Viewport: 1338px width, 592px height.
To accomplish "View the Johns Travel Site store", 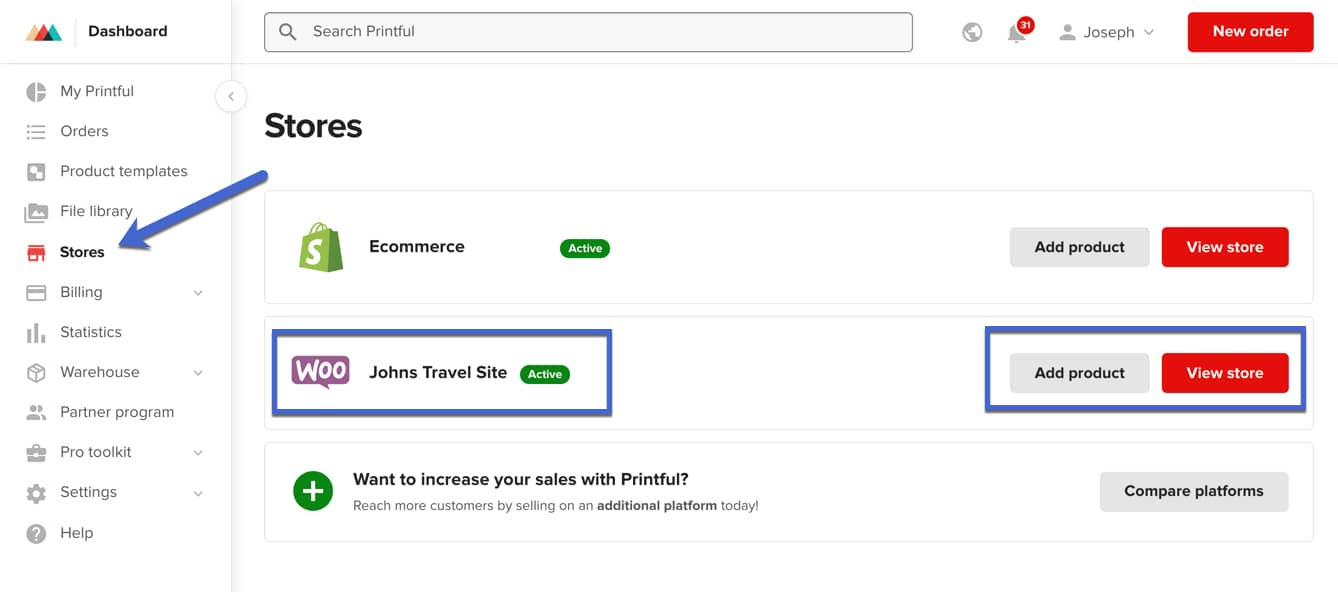I will pos(1225,373).
